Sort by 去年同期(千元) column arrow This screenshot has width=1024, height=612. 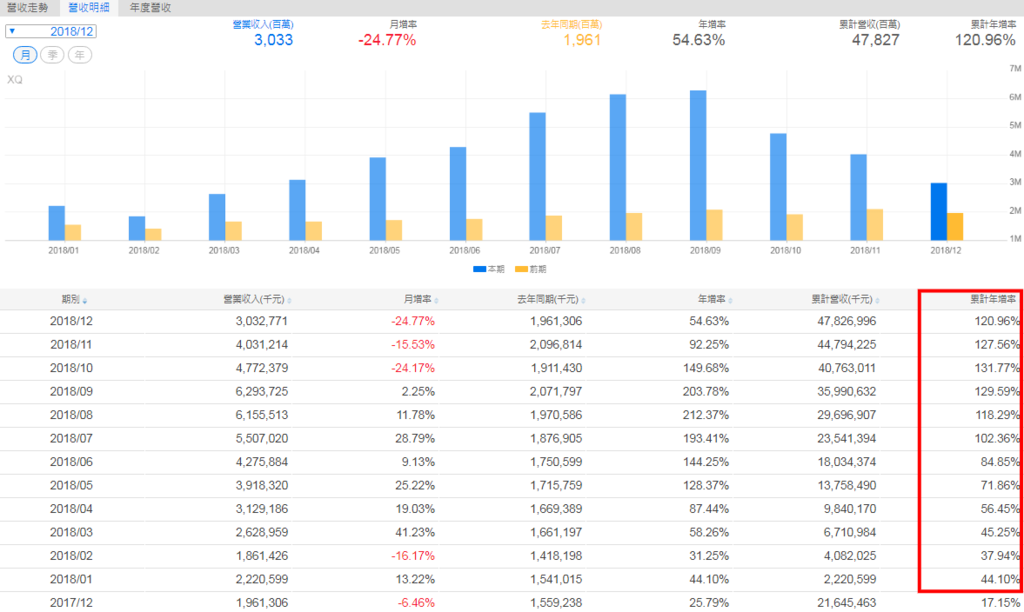[583, 301]
